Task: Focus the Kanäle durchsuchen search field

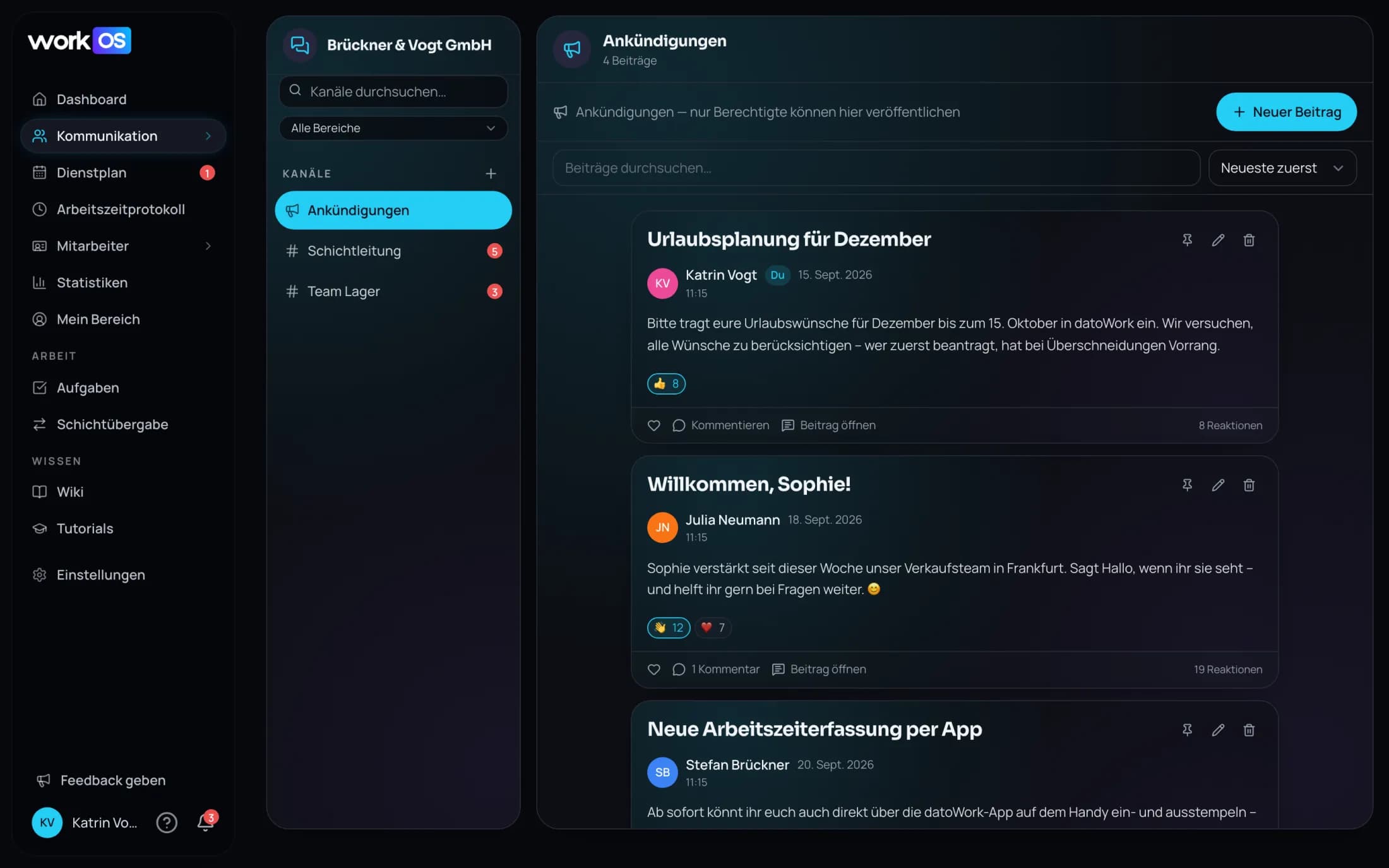Action: click(x=393, y=92)
